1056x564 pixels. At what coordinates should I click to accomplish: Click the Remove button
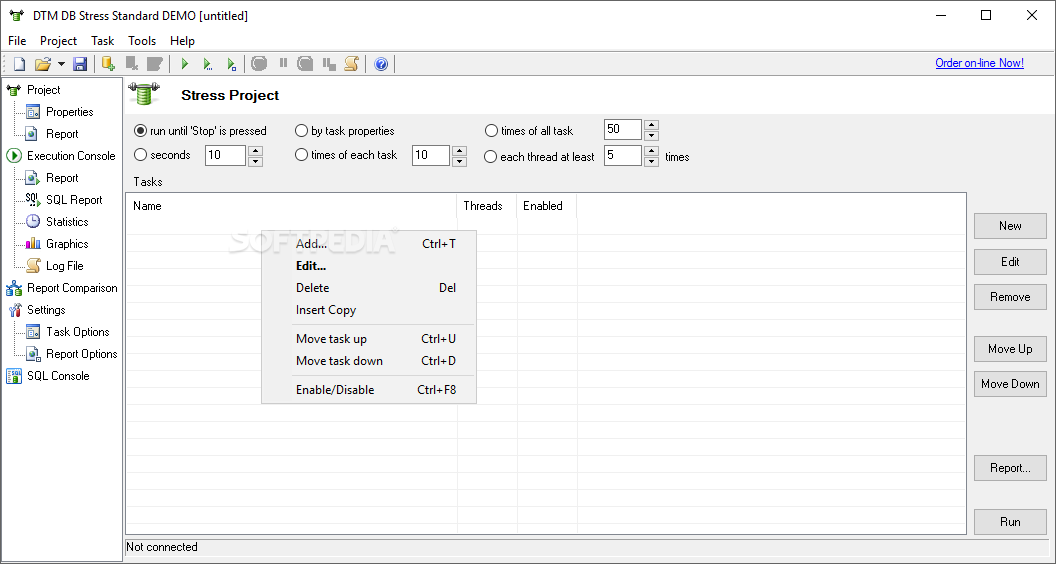1010,296
